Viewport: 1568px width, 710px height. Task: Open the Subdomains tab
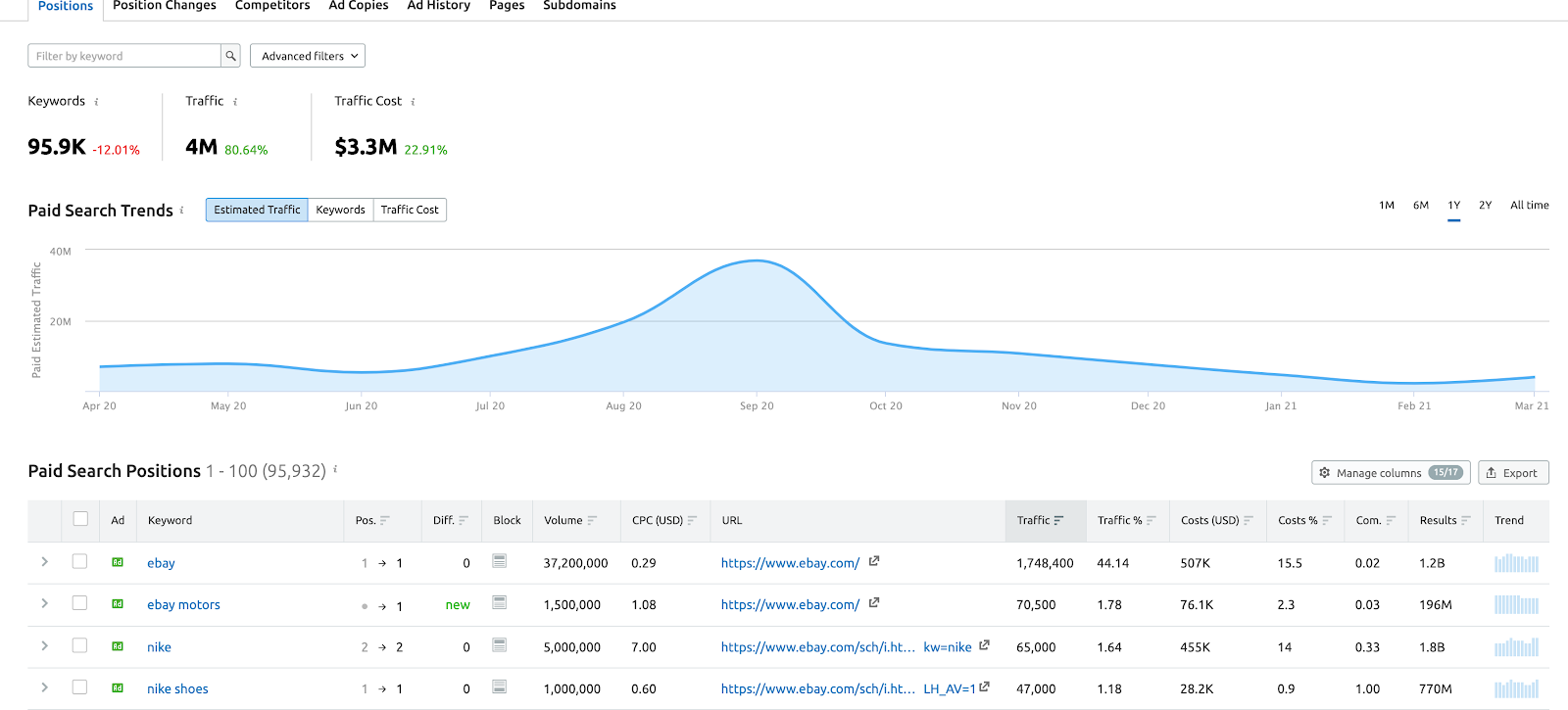(579, 6)
